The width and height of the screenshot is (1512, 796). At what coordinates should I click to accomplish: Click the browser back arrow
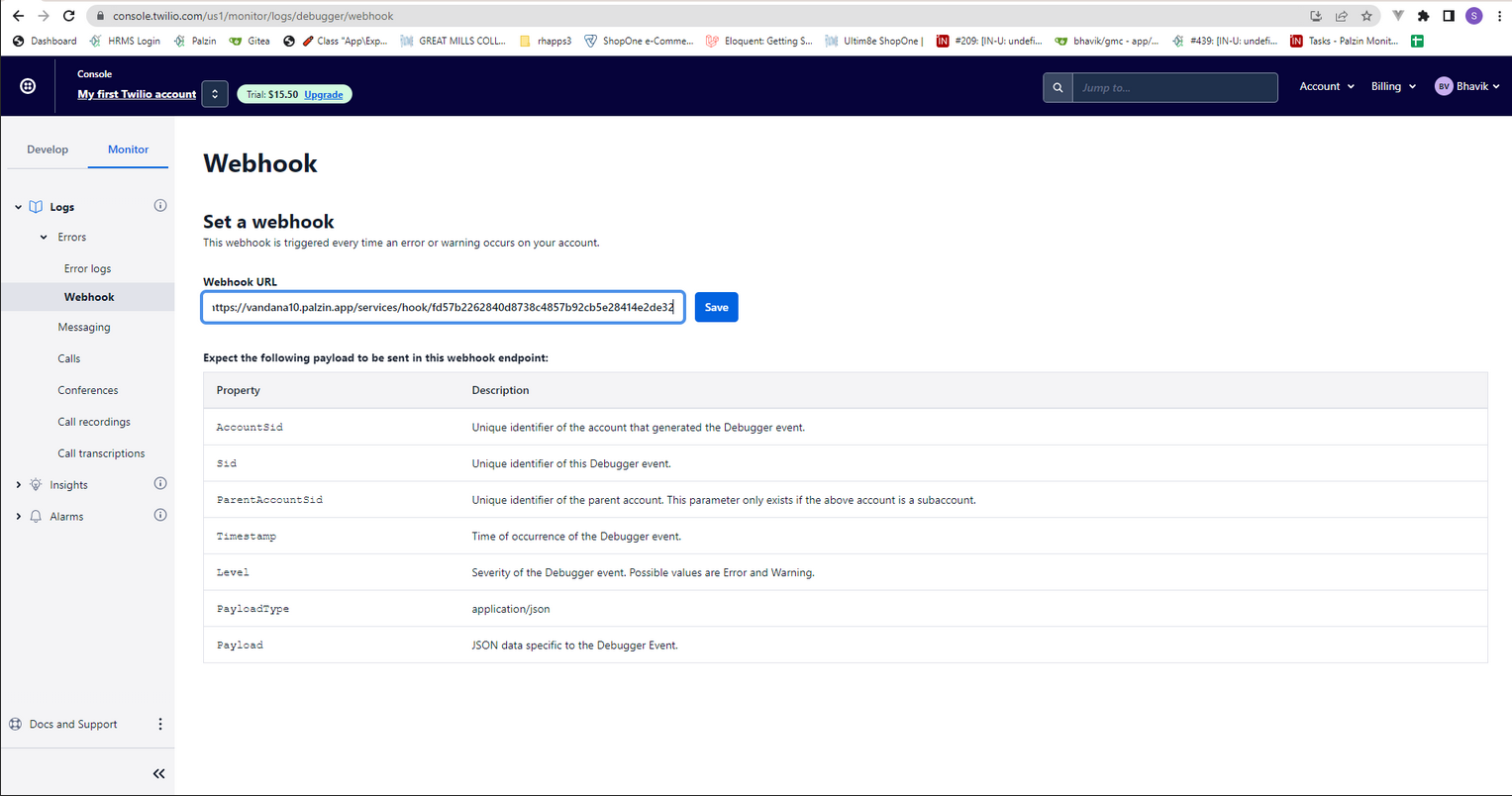(x=18, y=16)
